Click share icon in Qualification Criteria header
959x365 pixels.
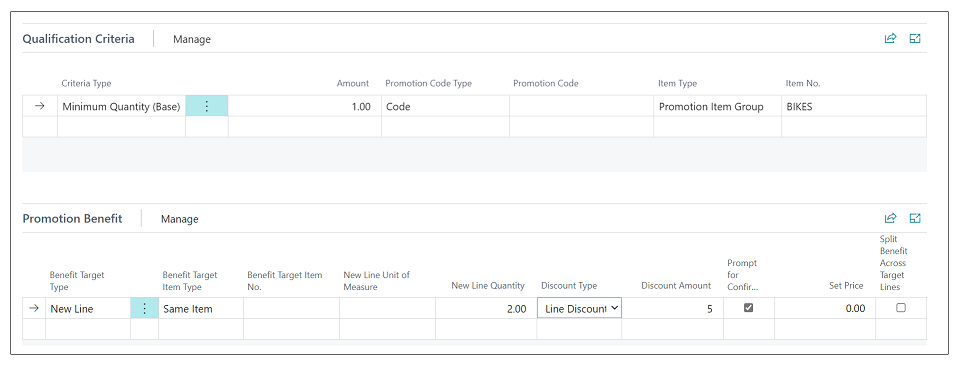click(x=890, y=39)
